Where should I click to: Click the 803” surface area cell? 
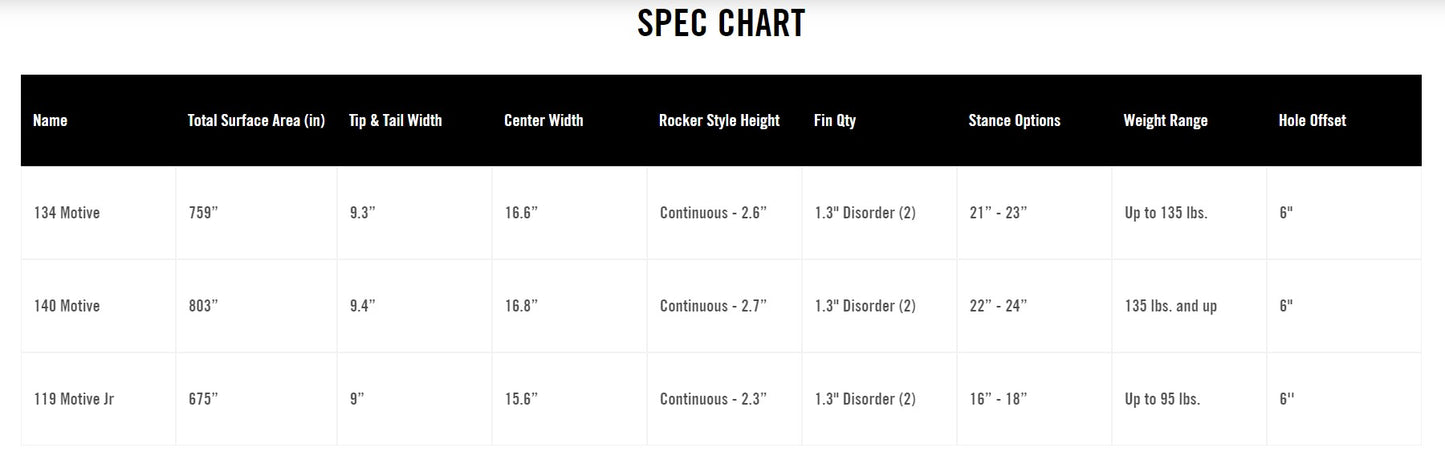tap(203, 306)
